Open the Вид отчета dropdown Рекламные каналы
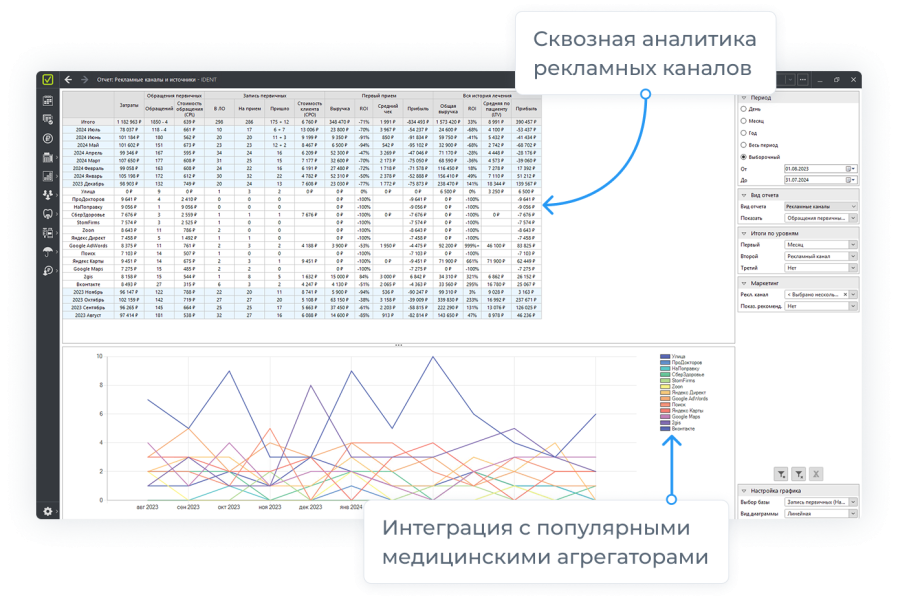Viewport: 898px width, 600px height. pyautogui.click(x=820, y=206)
